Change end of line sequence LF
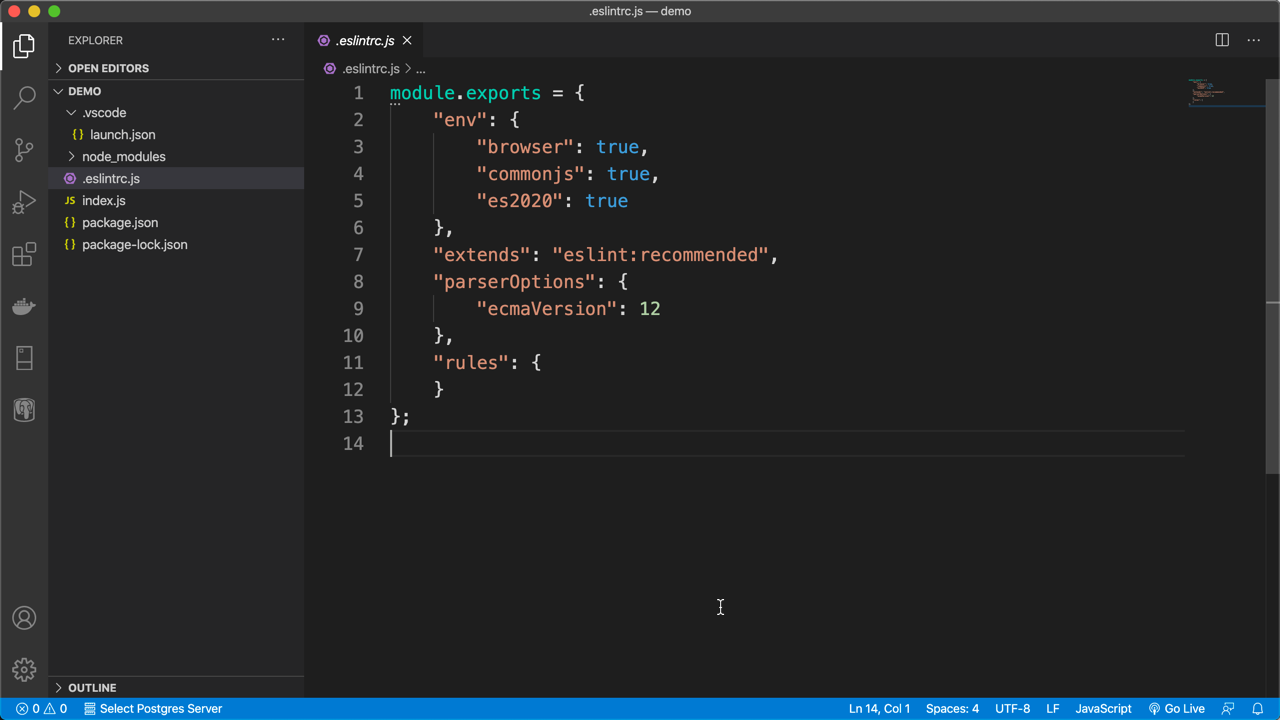Screen dimensions: 1280x720 (1053, 708)
